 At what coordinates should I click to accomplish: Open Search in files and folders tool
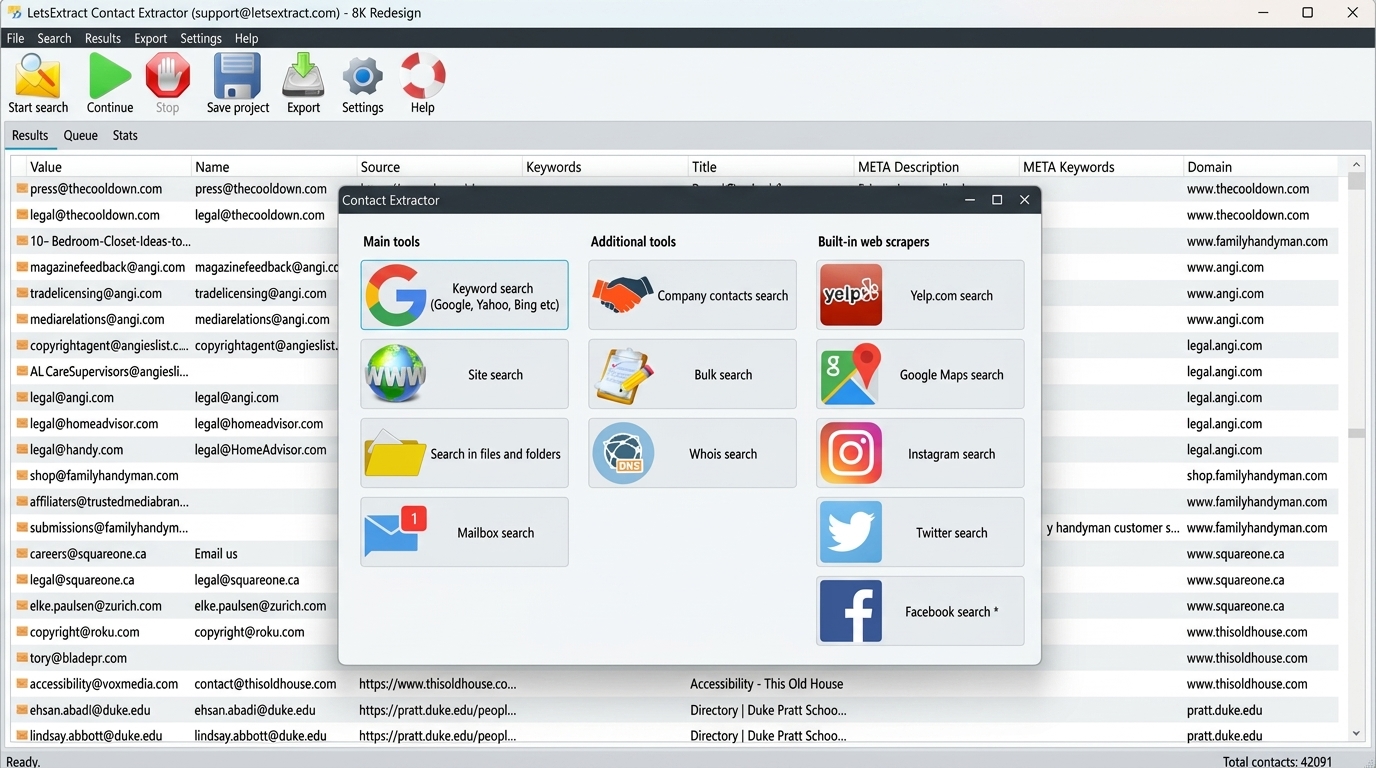click(x=464, y=453)
